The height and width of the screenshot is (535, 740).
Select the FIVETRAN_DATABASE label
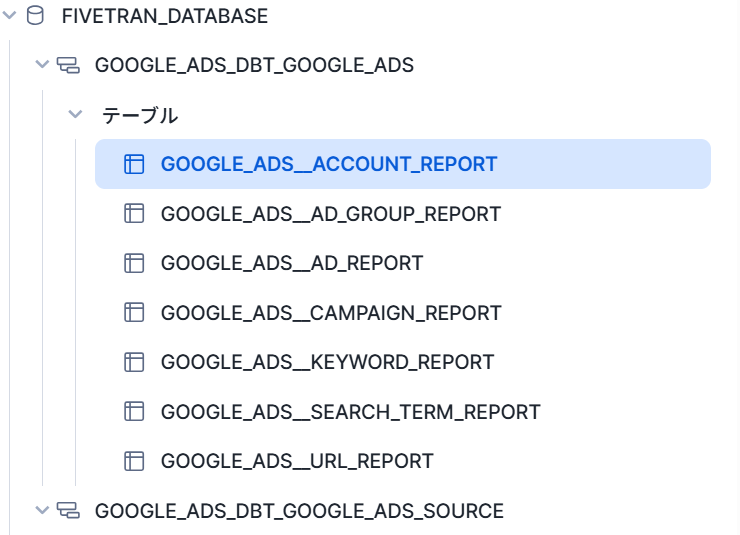165,16
